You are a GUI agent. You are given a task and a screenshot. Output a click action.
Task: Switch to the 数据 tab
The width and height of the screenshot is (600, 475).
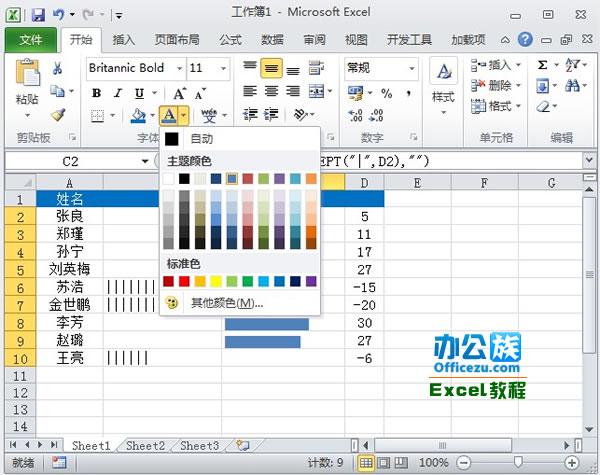click(272, 40)
